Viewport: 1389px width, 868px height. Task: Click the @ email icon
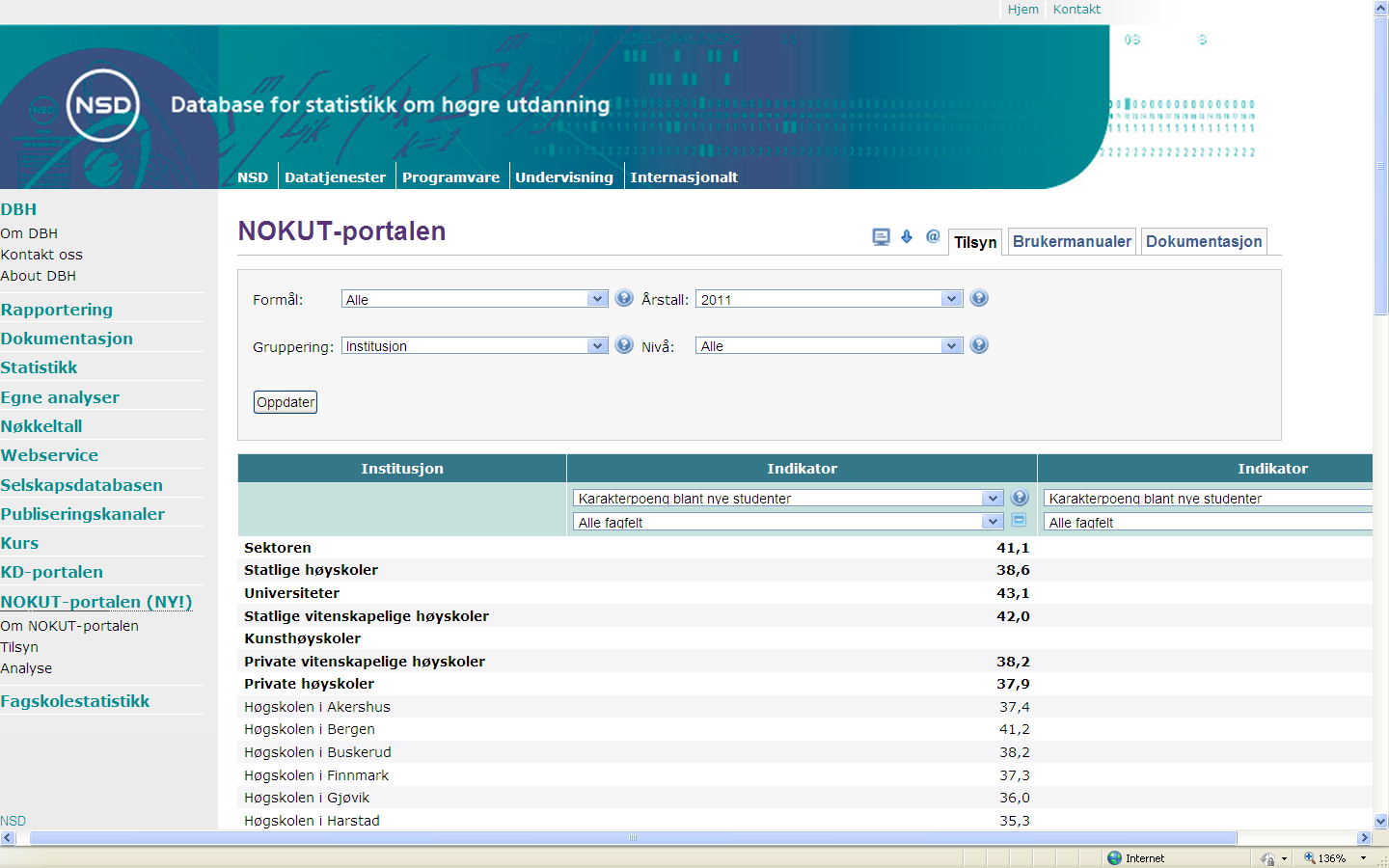[933, 235]
